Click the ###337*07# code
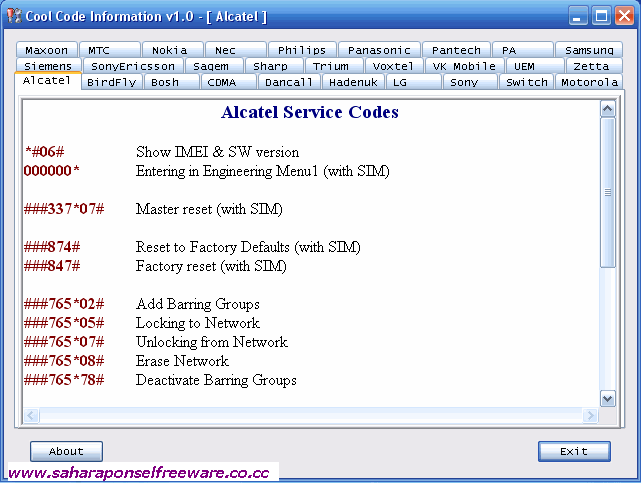 64,209
